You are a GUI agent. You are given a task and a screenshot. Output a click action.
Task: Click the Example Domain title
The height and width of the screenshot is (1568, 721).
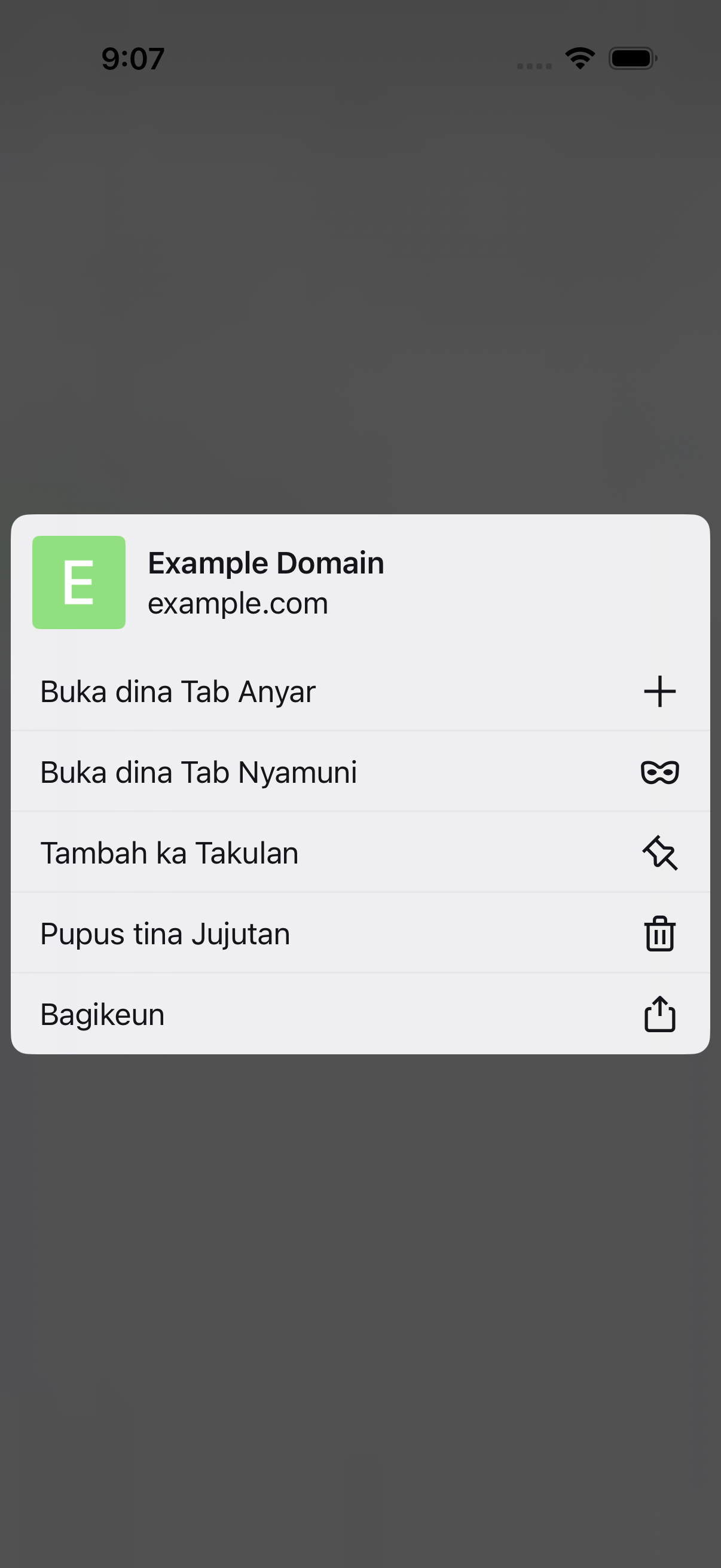(x=266, y=563)
